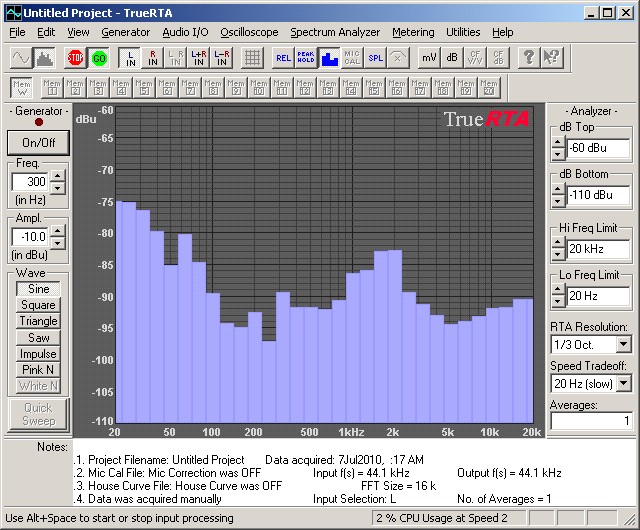Open the Spectrum Analyzer menu
Image resolution: width=640 pixels, height=530 pixels.
click(x=335, y=32)
